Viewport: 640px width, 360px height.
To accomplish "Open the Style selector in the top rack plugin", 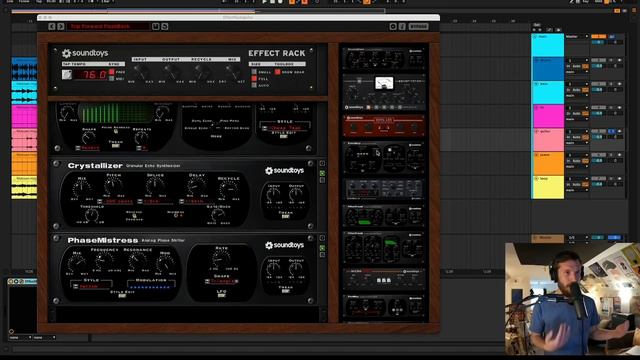I will (x=284, y=128).
